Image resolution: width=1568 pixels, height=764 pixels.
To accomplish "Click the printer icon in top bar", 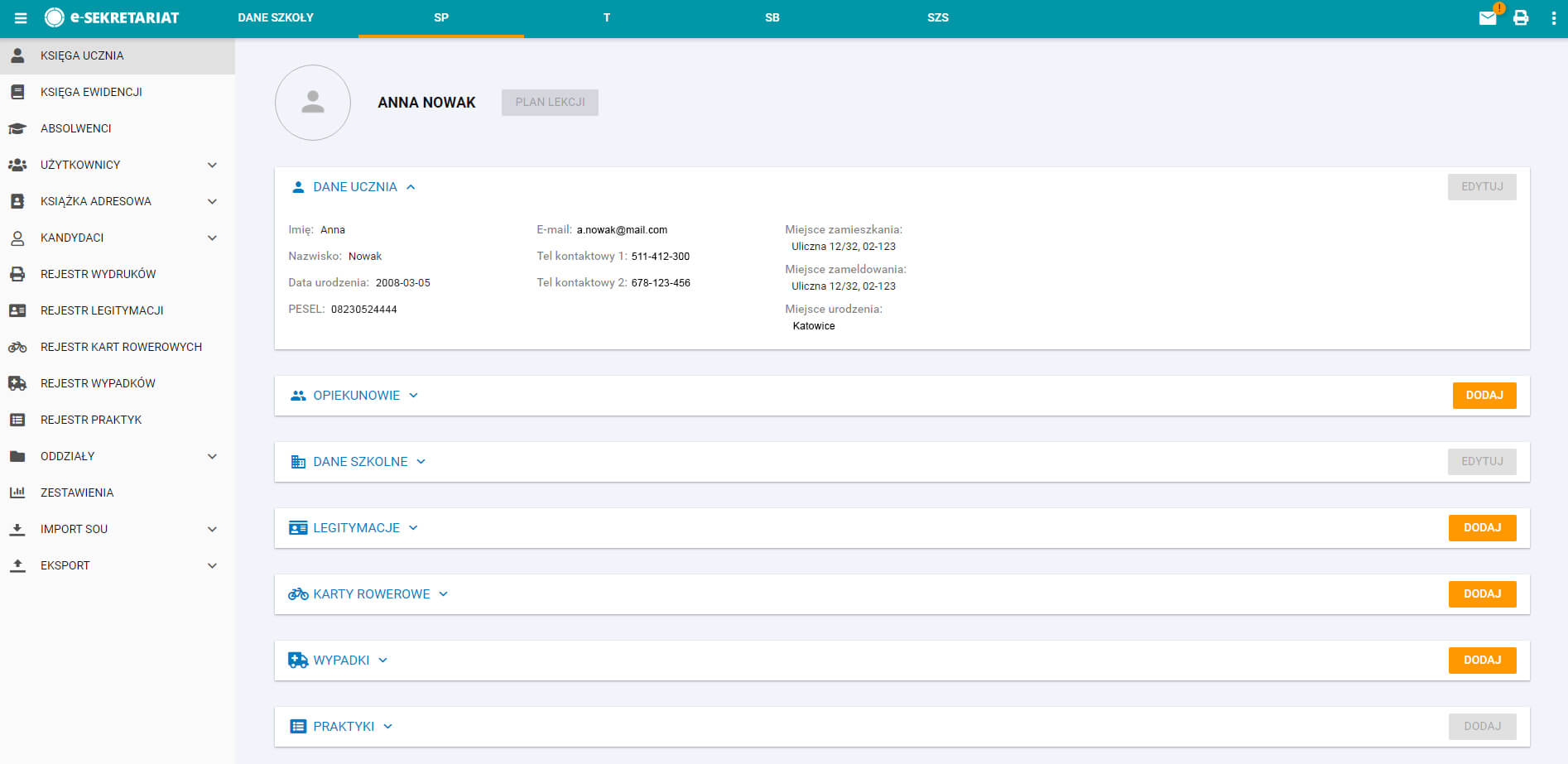I will tap(1521, 17).
